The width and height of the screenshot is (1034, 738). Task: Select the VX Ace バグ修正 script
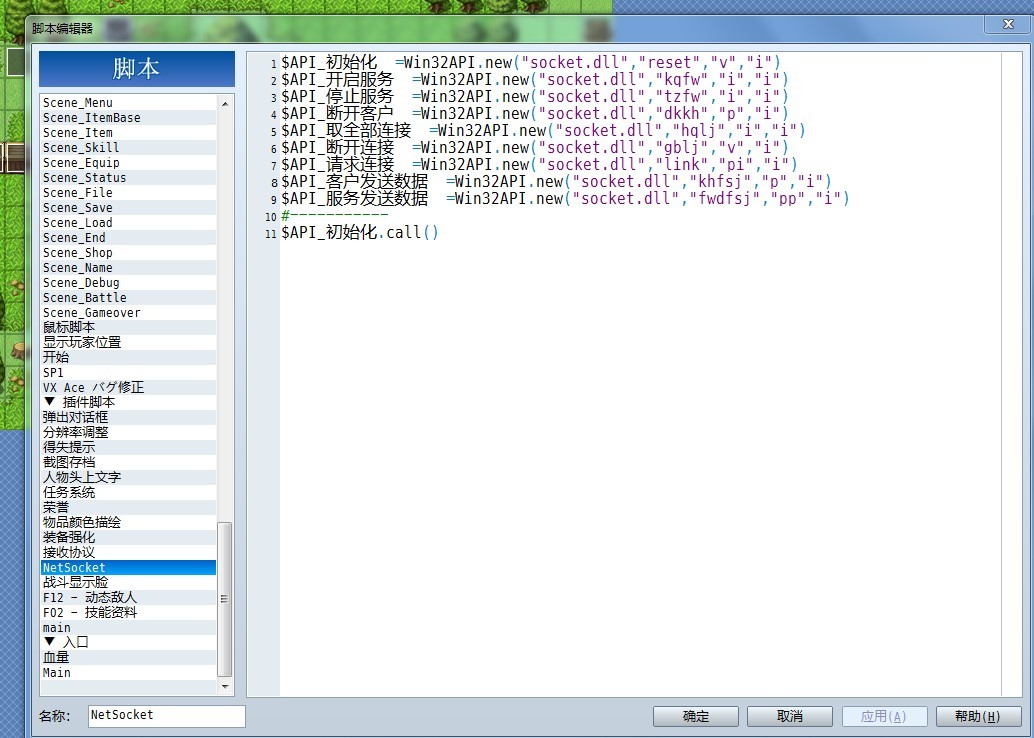pos(129,388)
